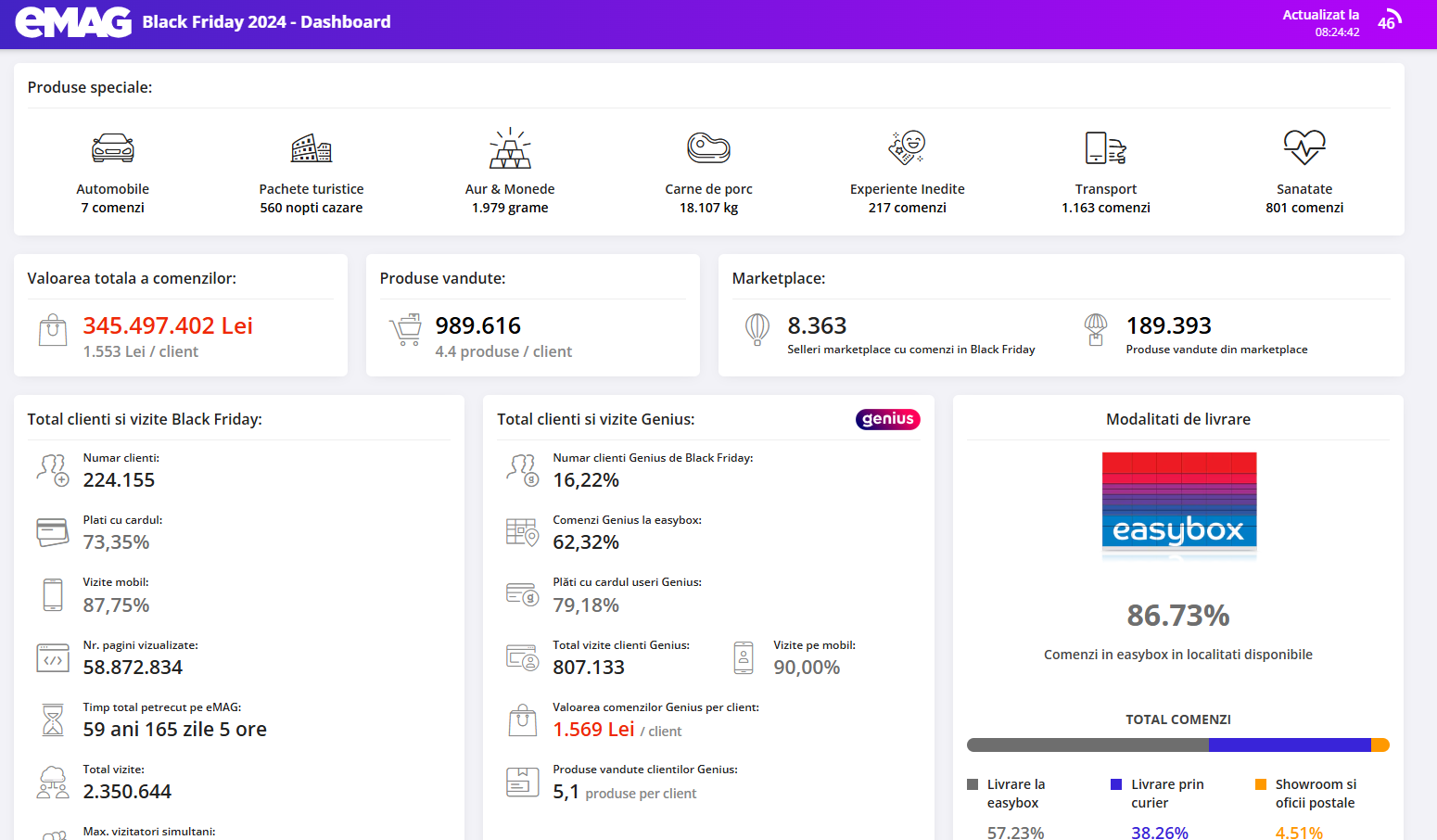This screenshot has width=1437, height=840.
Task: Click the genius badge logo
Action: click(x=888, y=419)
